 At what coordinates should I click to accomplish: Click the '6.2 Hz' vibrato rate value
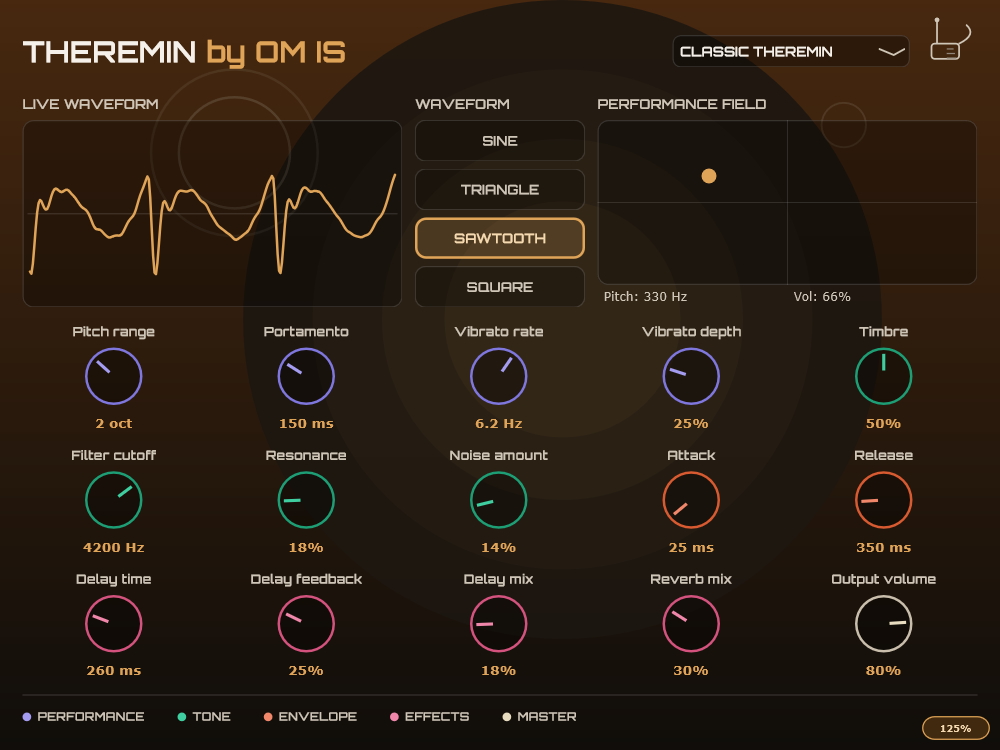(499, 423)
